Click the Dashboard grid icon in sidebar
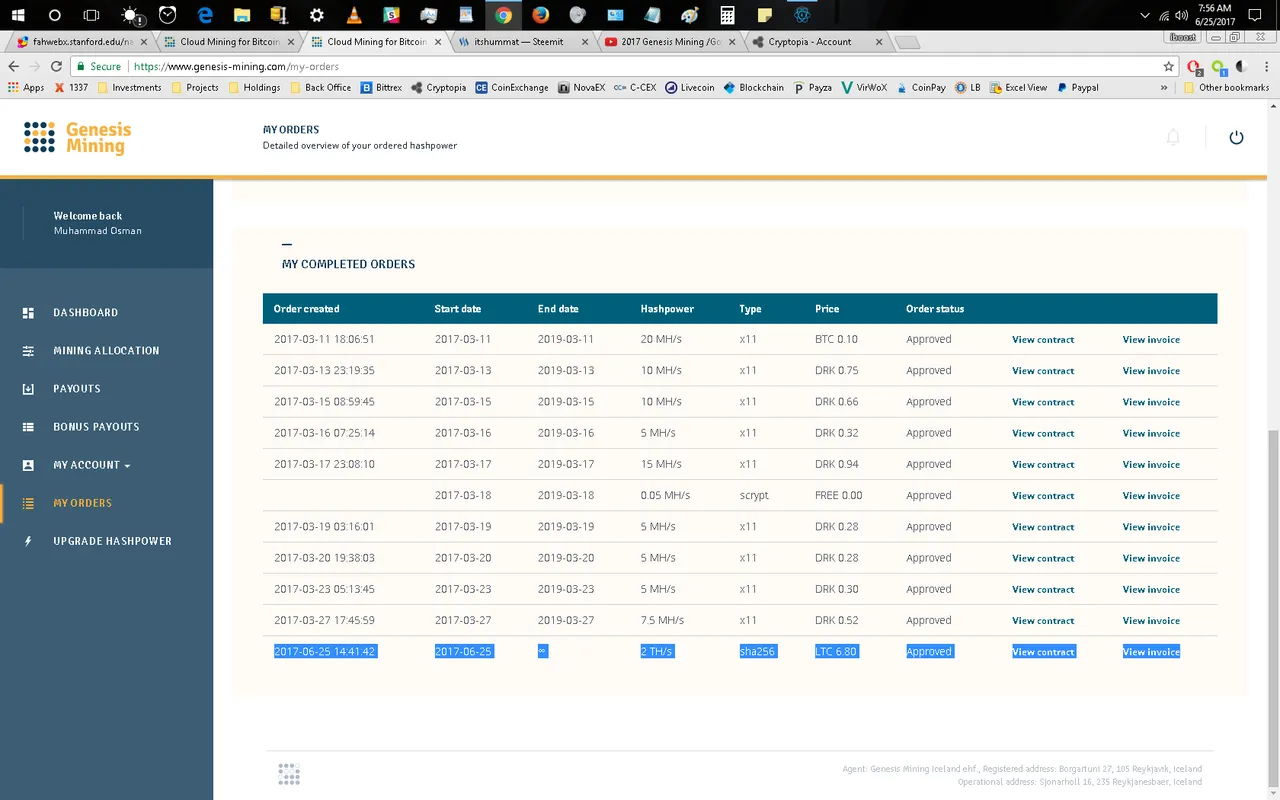Screen dimensions: 1280x800 tap(29, 313)
